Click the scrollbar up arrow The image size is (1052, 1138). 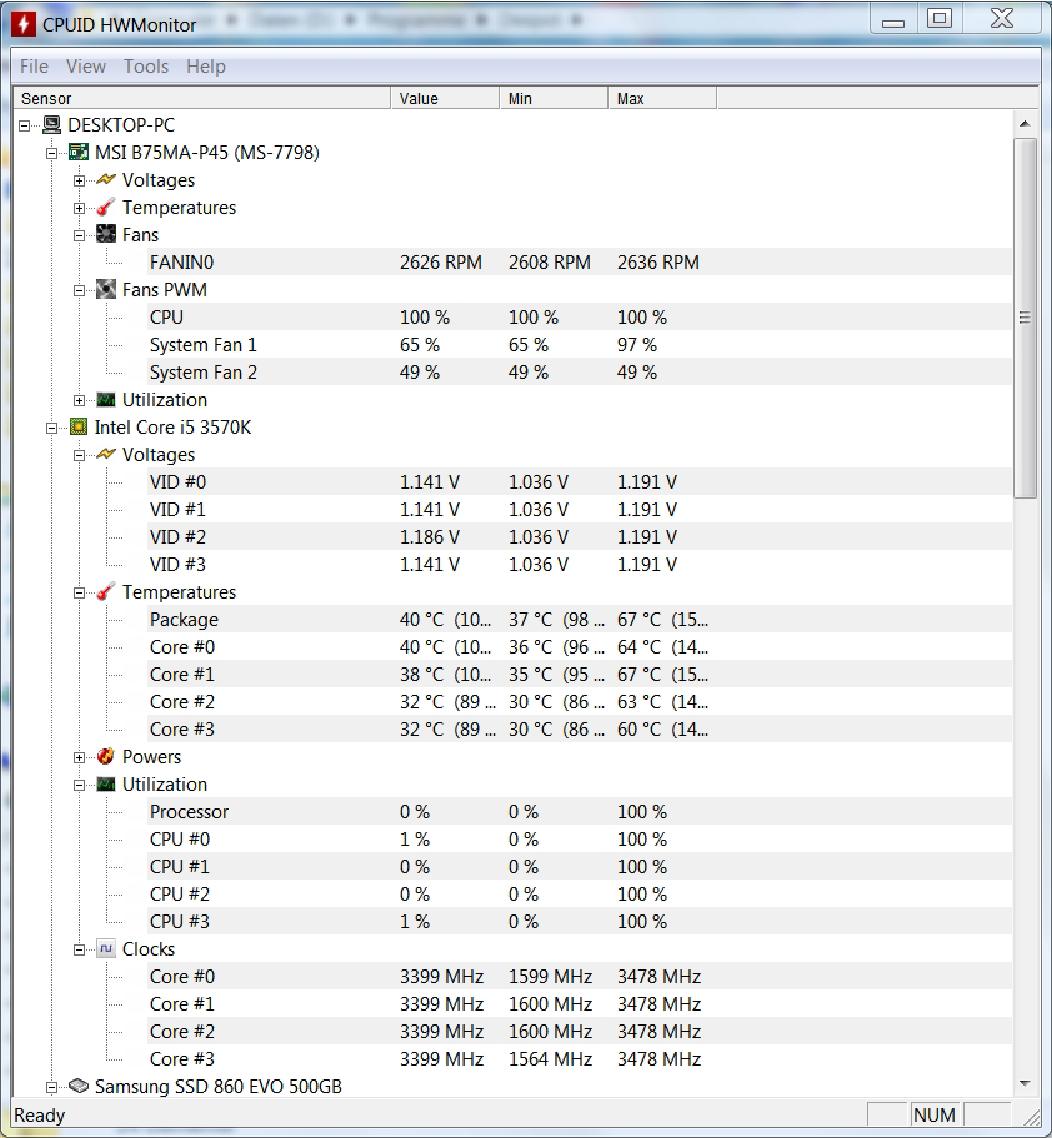coord(1024,124)
